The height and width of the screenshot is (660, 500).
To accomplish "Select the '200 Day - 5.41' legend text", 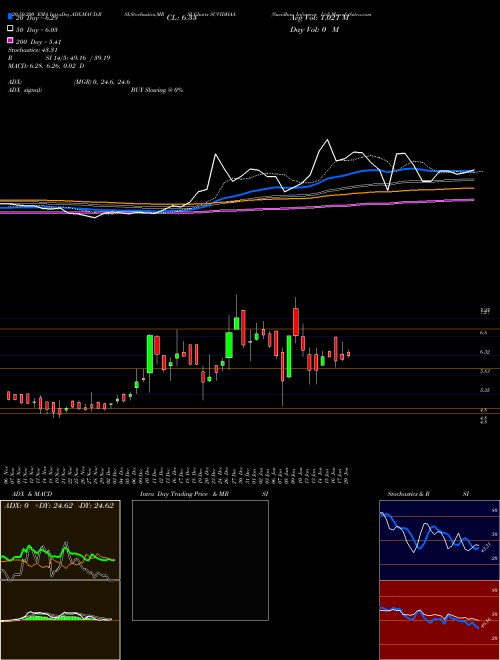I will point(39,42).
